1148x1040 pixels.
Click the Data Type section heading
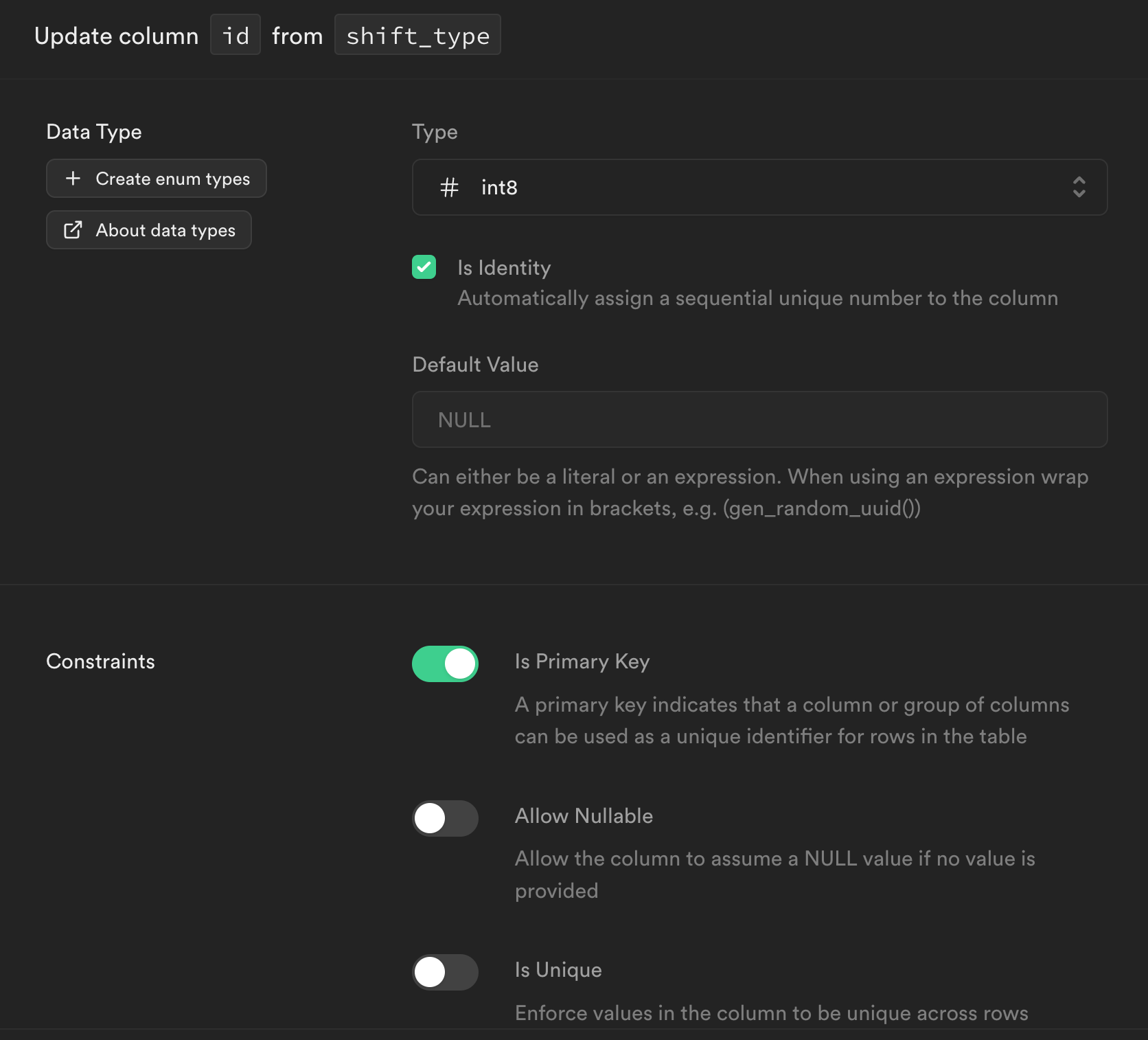pyautogui.click(x=94, y=132)
